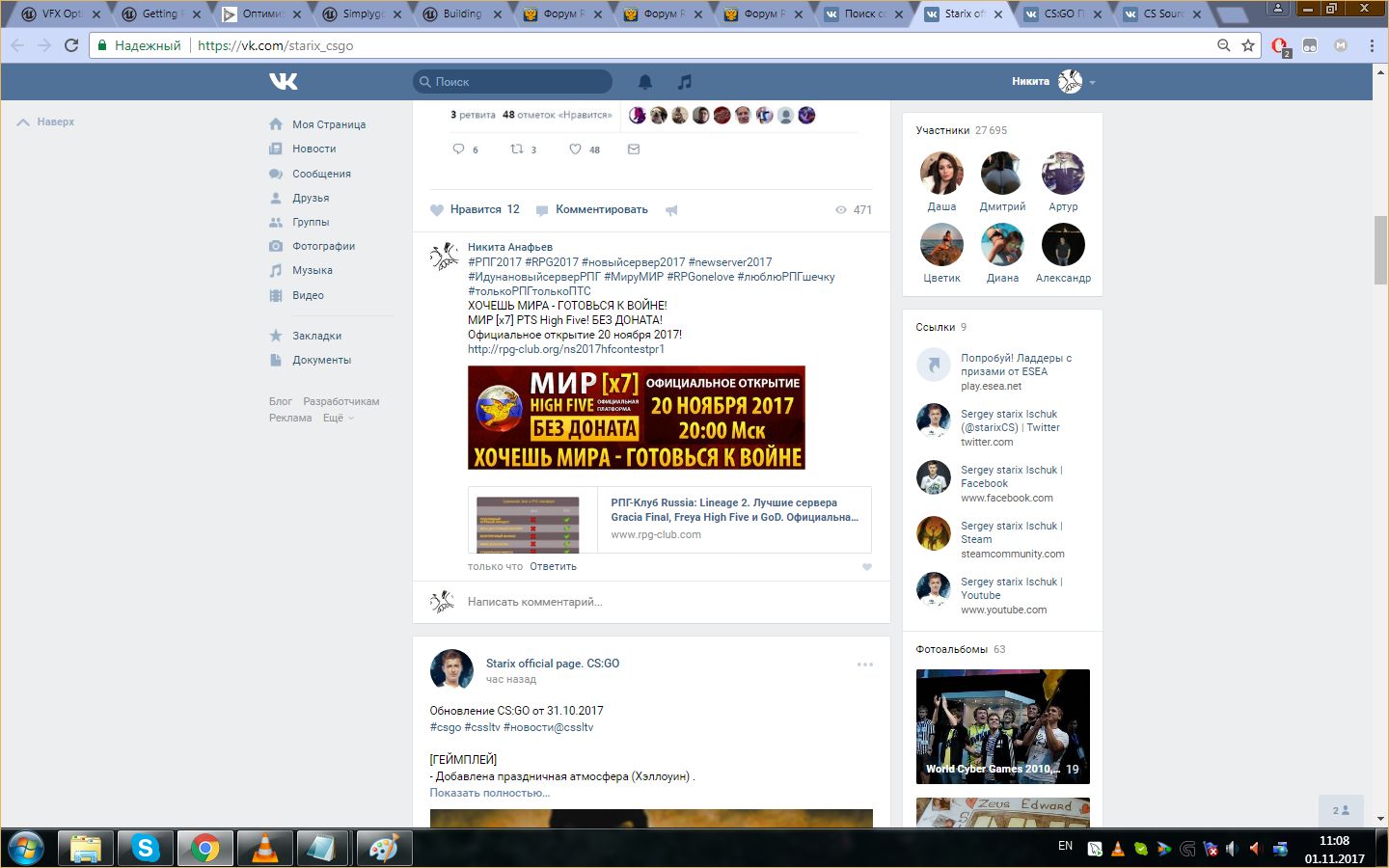Viewport: 1389px width, 868px height.
Task: Like the comment using small heart
Action: tap(866, 567)
